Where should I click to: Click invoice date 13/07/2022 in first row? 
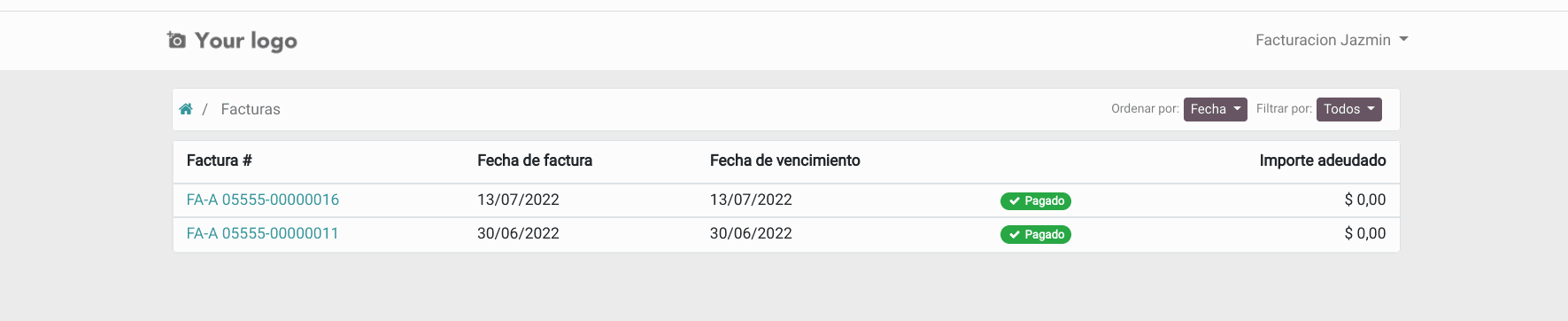pyautogui.click(x=518, y=200)
